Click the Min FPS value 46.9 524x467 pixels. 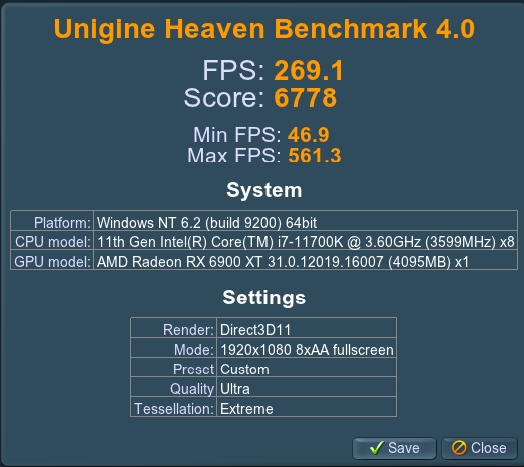309,134
